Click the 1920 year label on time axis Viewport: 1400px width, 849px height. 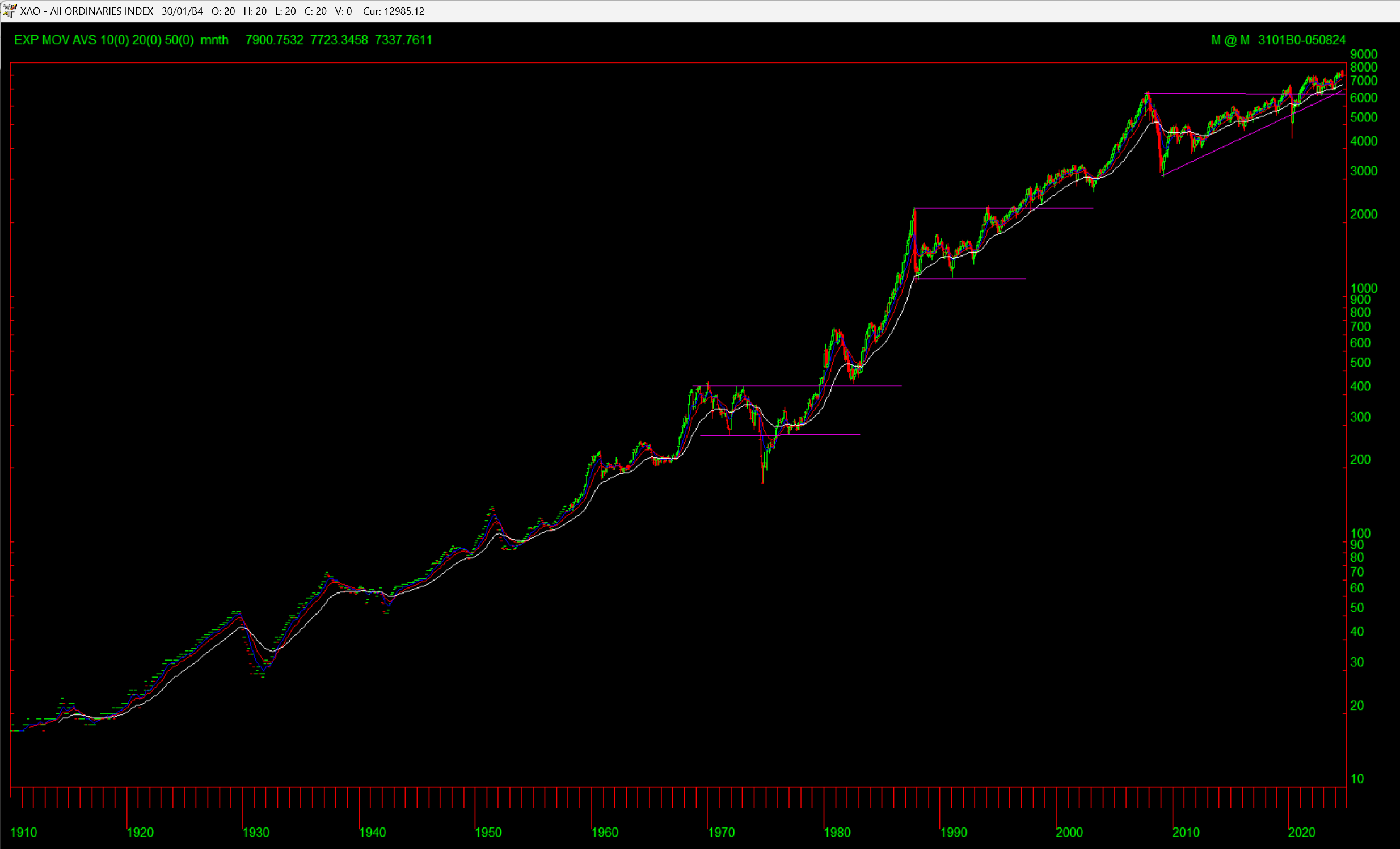(x=140, y=833)
